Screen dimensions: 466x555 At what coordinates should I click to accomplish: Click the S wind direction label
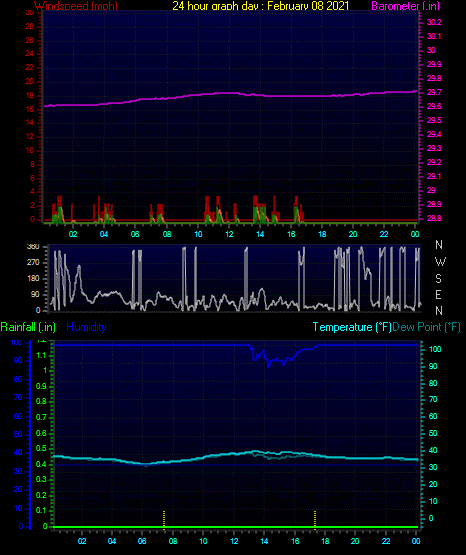438,279
